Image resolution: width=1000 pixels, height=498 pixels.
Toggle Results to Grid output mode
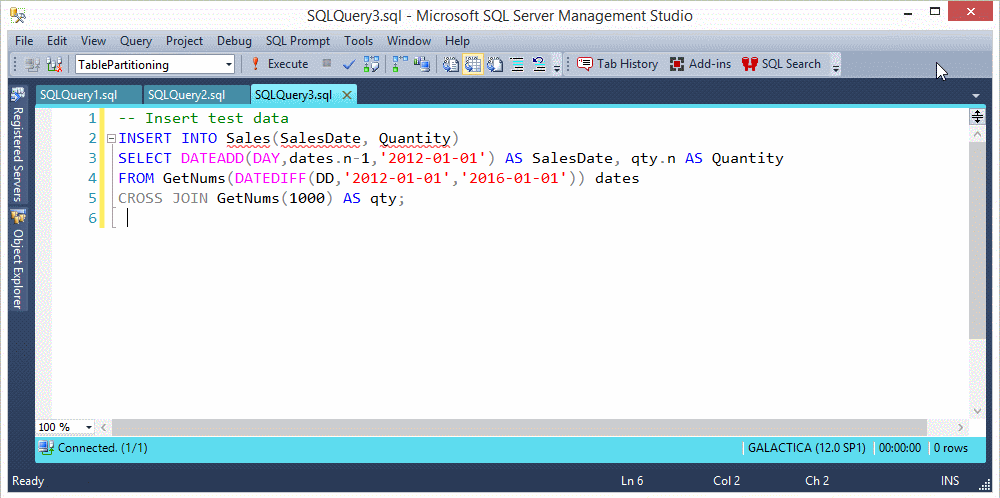click(x=473, y=64)
